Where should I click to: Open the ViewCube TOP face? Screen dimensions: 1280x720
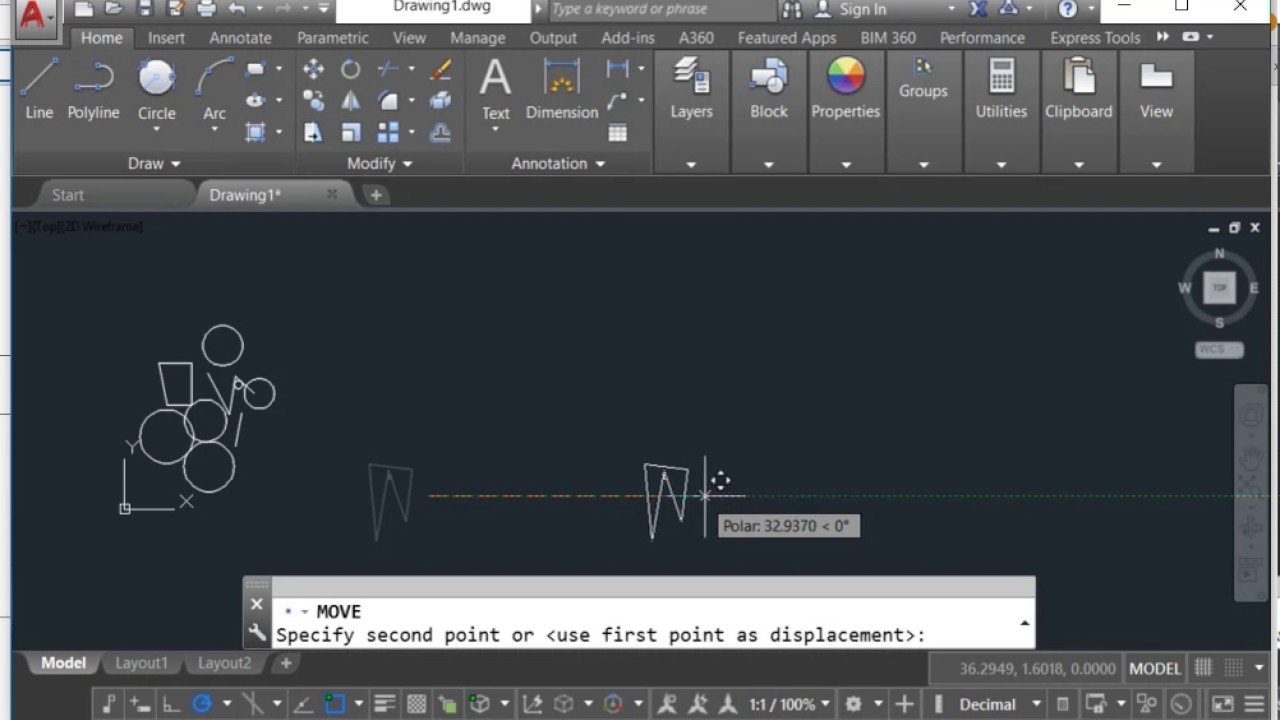(1219, 287)
